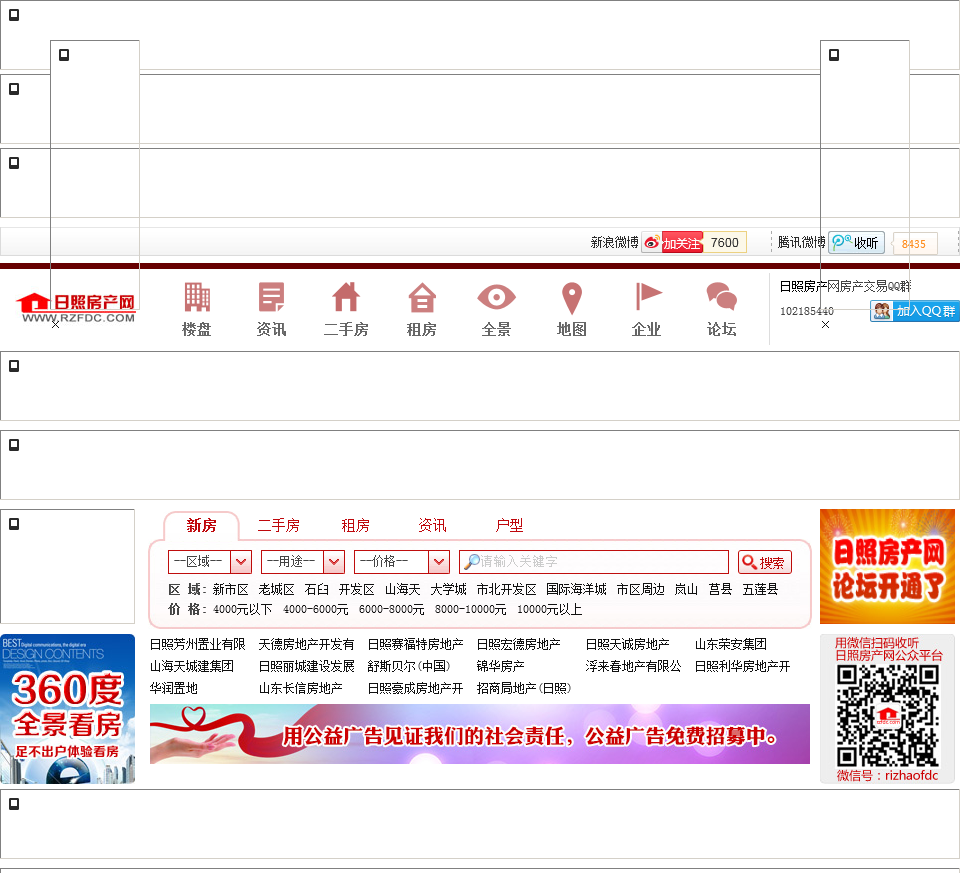960x873 pixels.
Task: Open 日照芳州置业有限 company link
Action: pos(198,645)
